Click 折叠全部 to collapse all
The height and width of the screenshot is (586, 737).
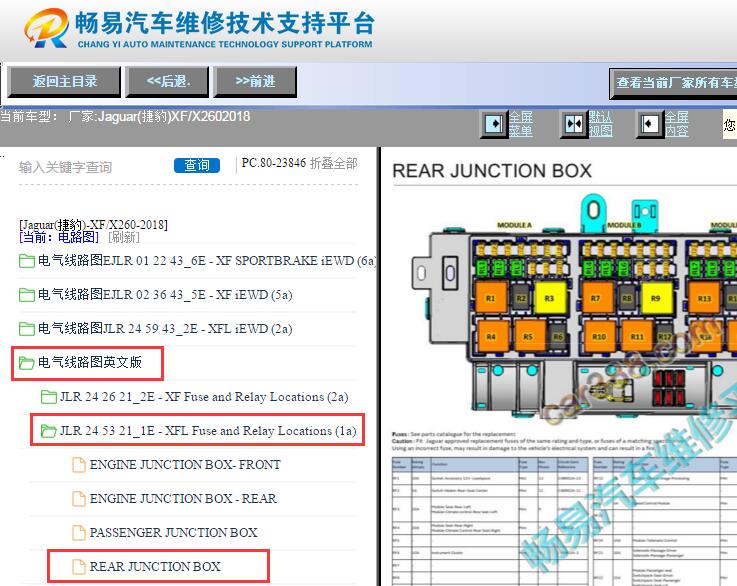[334, 163]
